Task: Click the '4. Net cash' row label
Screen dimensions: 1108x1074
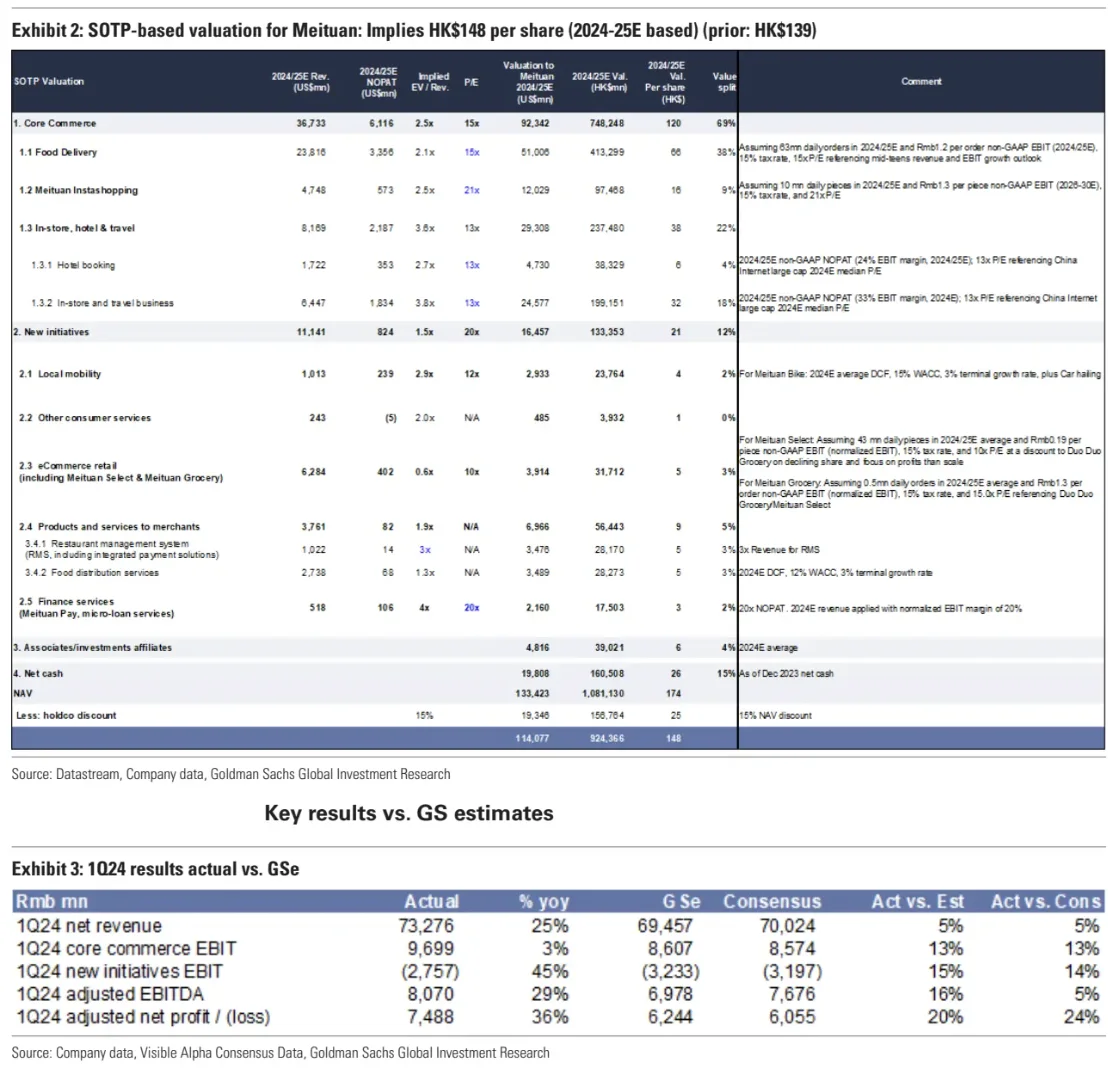Action: point(38,673)
